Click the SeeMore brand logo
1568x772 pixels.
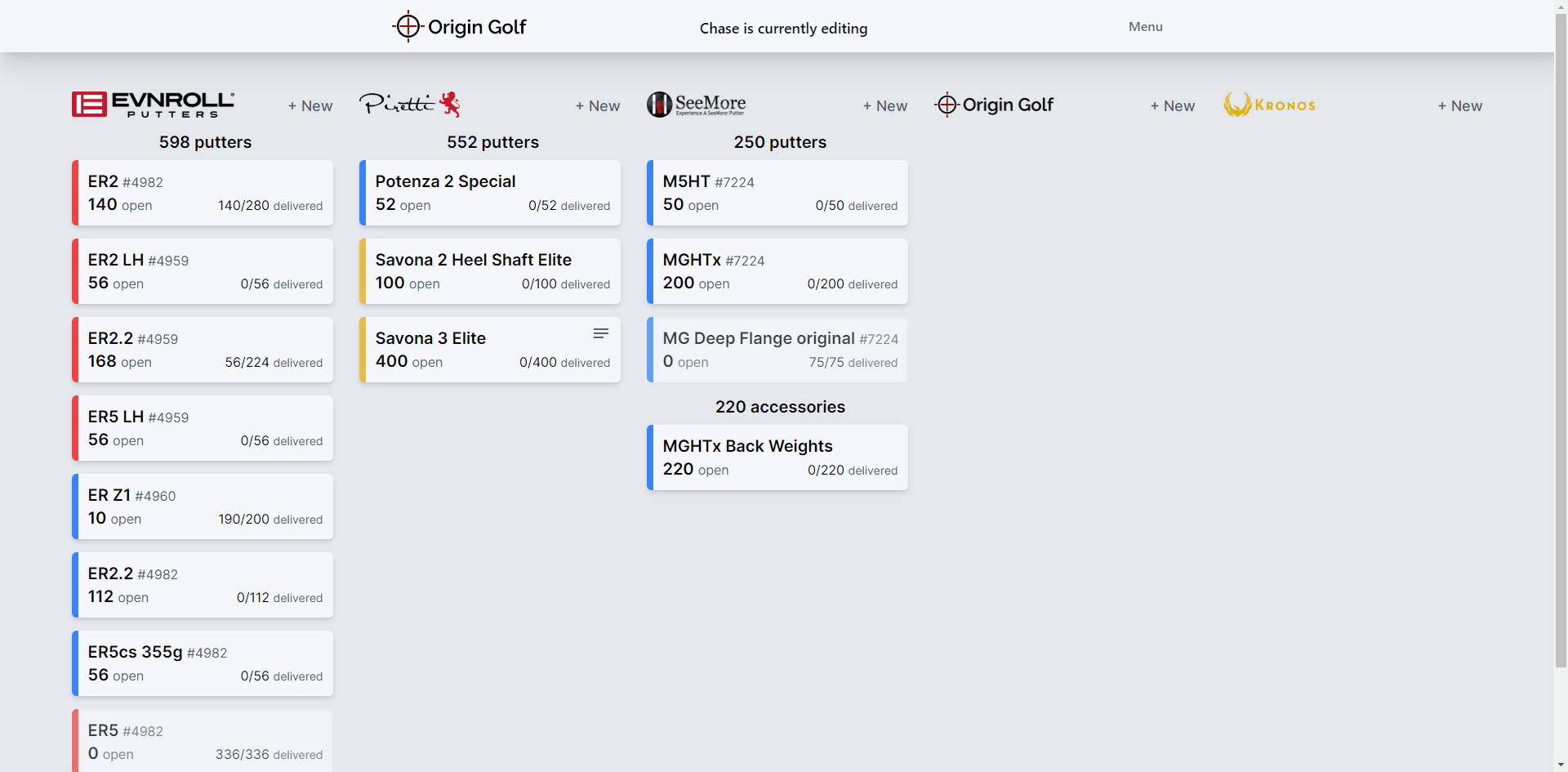pos(697,105)
